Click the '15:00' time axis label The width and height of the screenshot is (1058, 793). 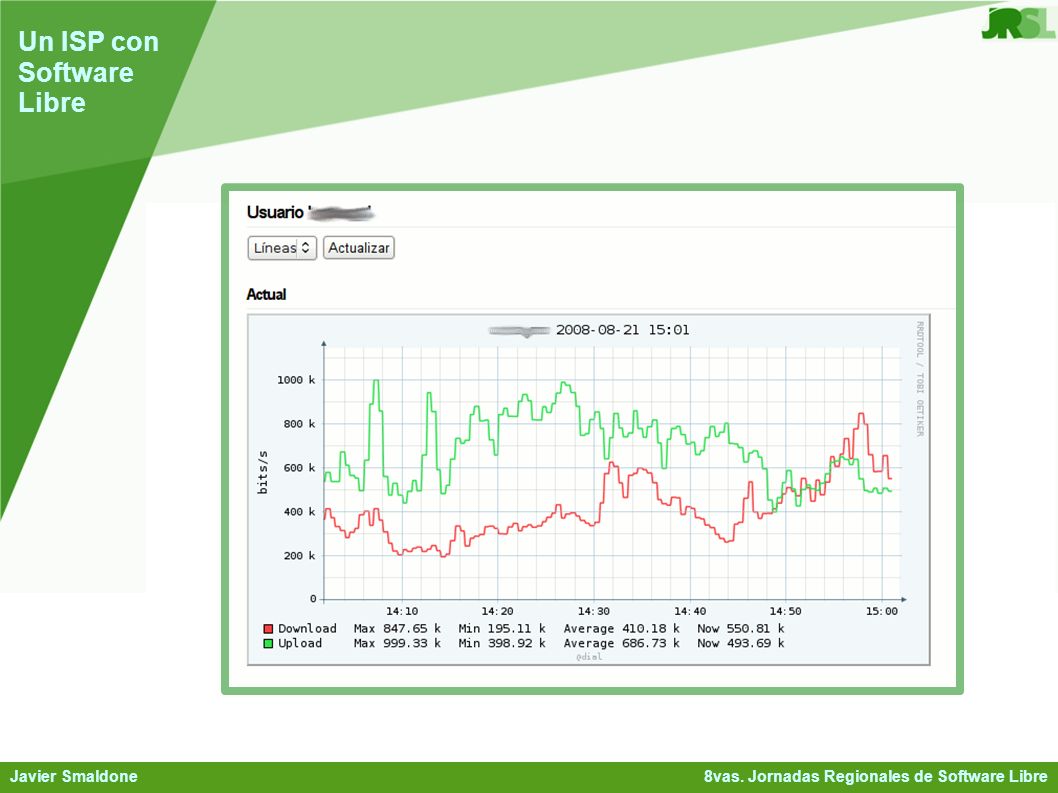(882, 611)
